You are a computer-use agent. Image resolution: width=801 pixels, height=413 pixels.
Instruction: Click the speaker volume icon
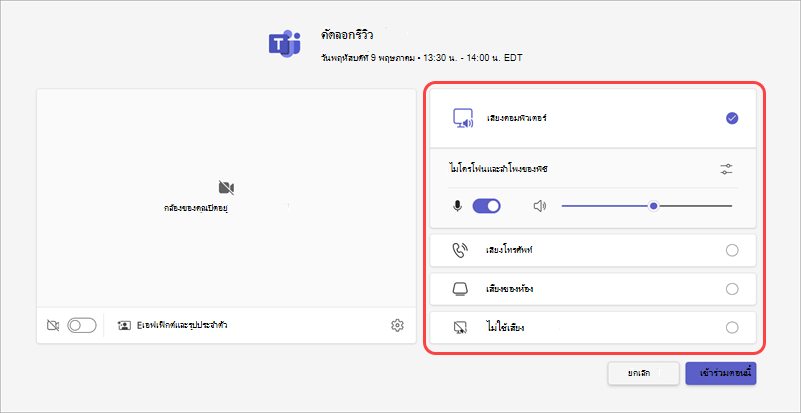click(x=539, y=206)
